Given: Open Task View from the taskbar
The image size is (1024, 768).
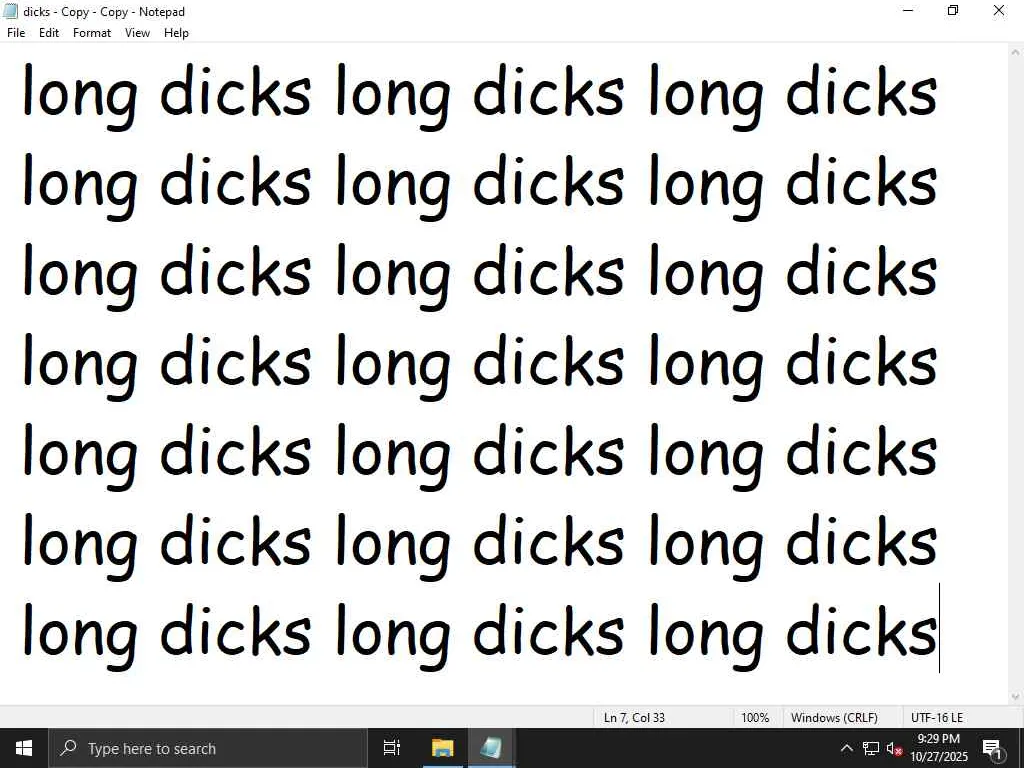Looking at the screenshot, I should [x=392, y=748].
